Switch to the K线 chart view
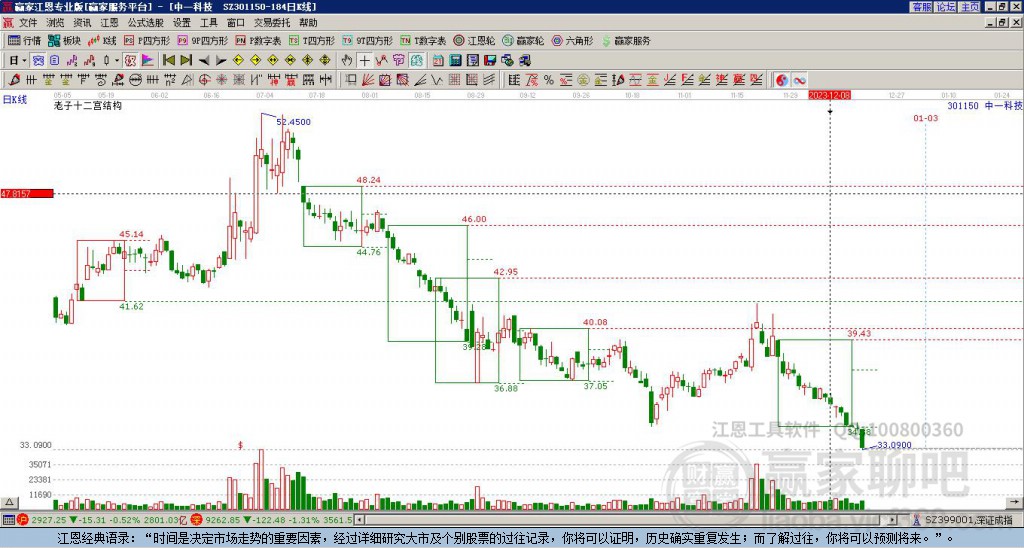The image size is (1024, 548). coord(102,40)
